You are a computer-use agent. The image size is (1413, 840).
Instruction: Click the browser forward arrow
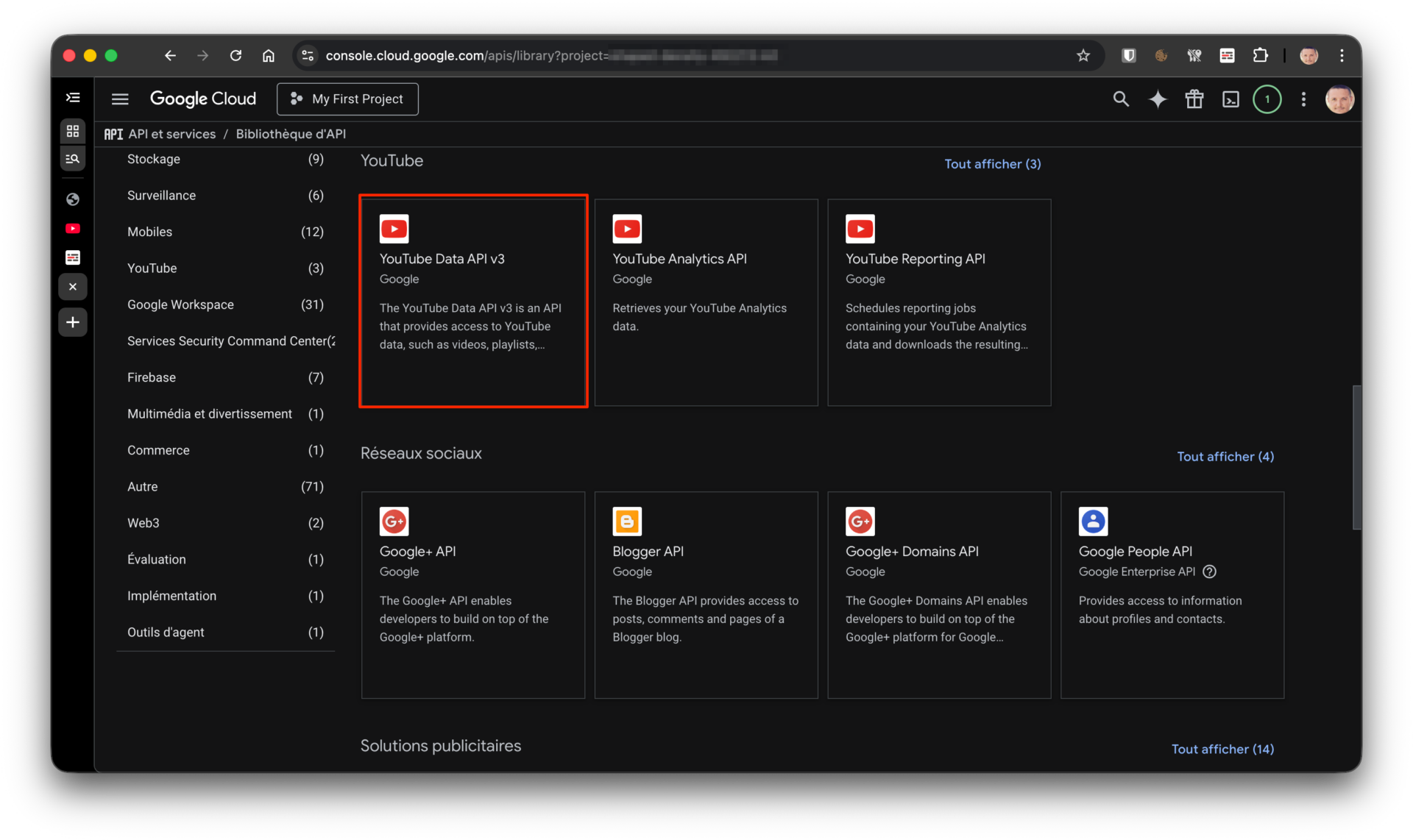(202, 56)
